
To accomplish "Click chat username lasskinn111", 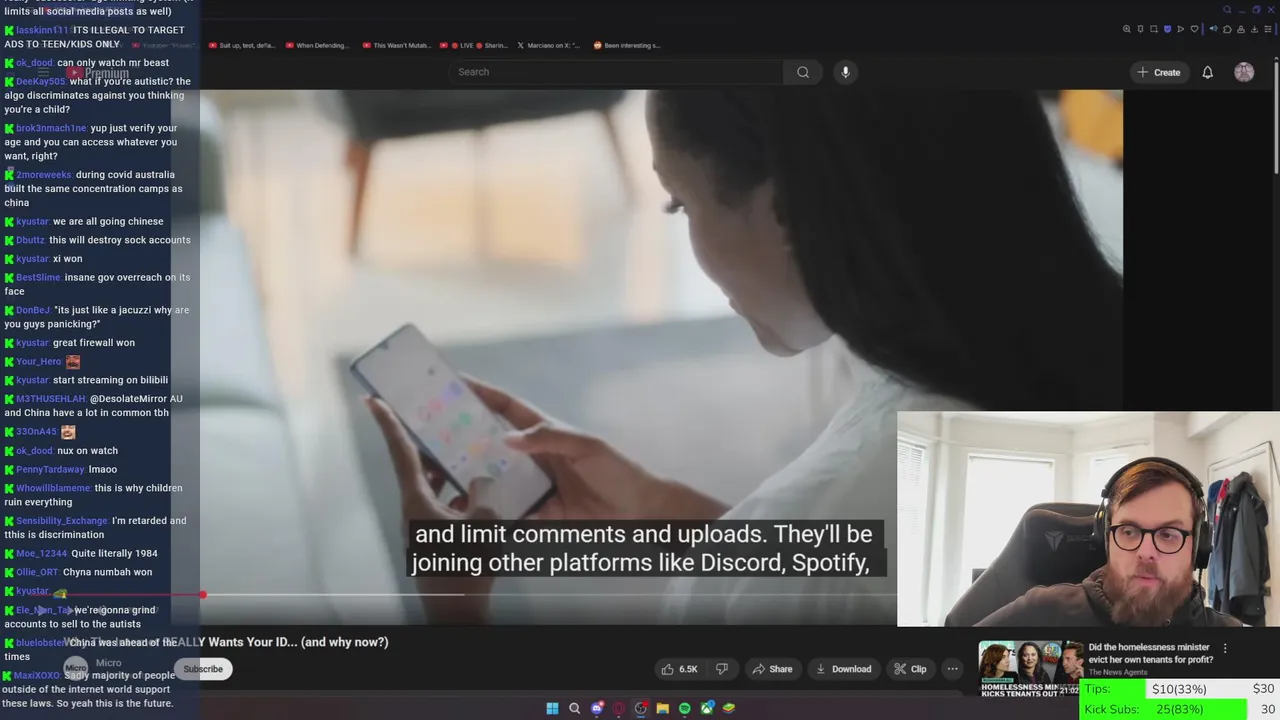I will [x=42, y=30].
